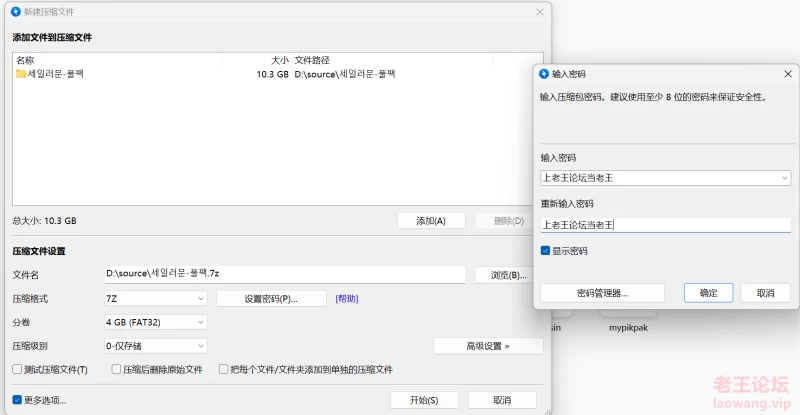Viewport: 800px width, 415px height.
Task: Close the New Archive window
Action: tap(540, 12)
